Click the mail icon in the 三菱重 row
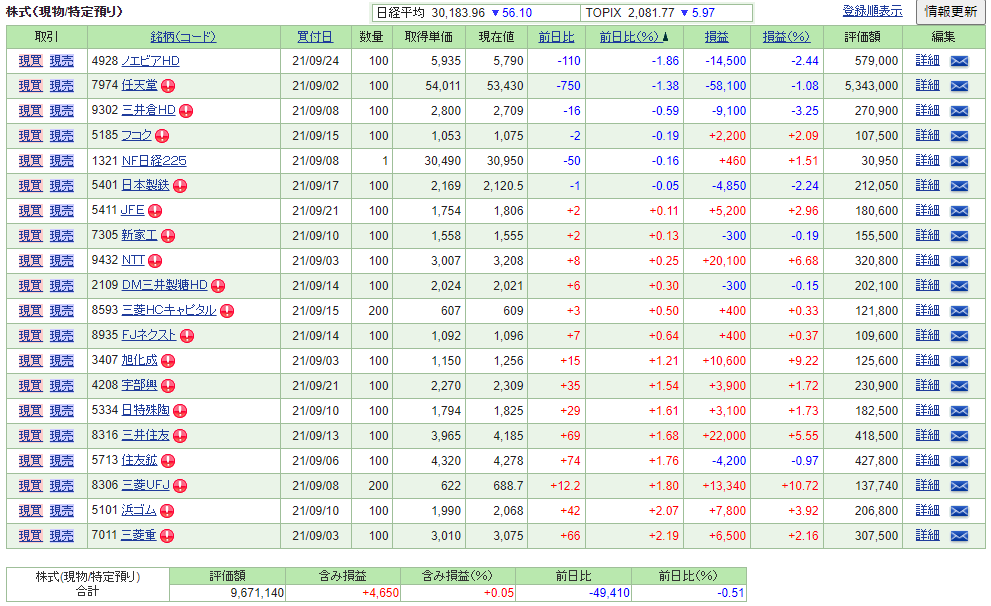This screenshot has height=606, width=991. click(x=959, y=536)
